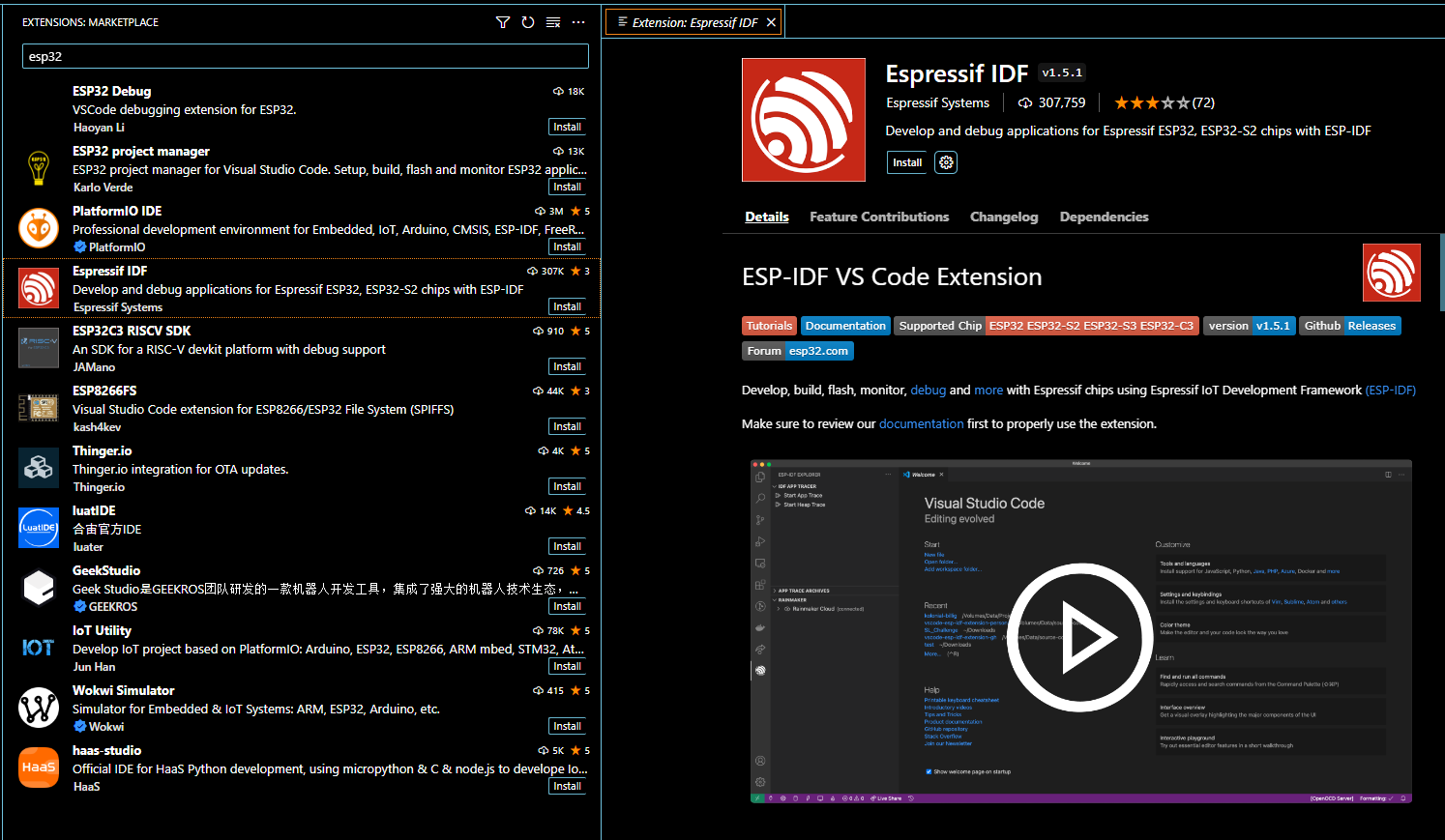Open publisher Karlo Verde text
The width and height of the screenshot is (1445, 840).
pyautogui.click(x=103, y=188)
